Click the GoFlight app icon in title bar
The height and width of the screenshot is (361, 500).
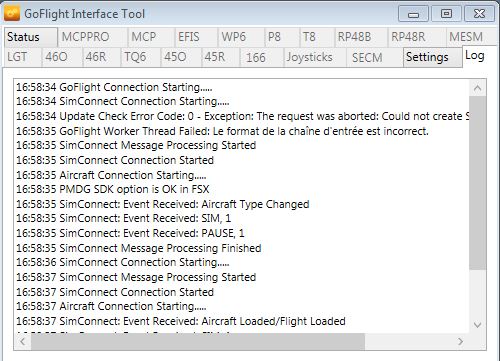pos(12,14)
